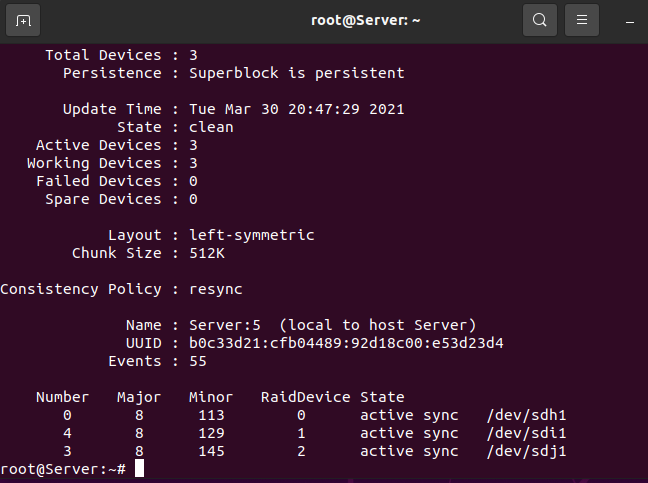Click 'active sync' in the /dev/sdh1 row

[x=409, y=415]
